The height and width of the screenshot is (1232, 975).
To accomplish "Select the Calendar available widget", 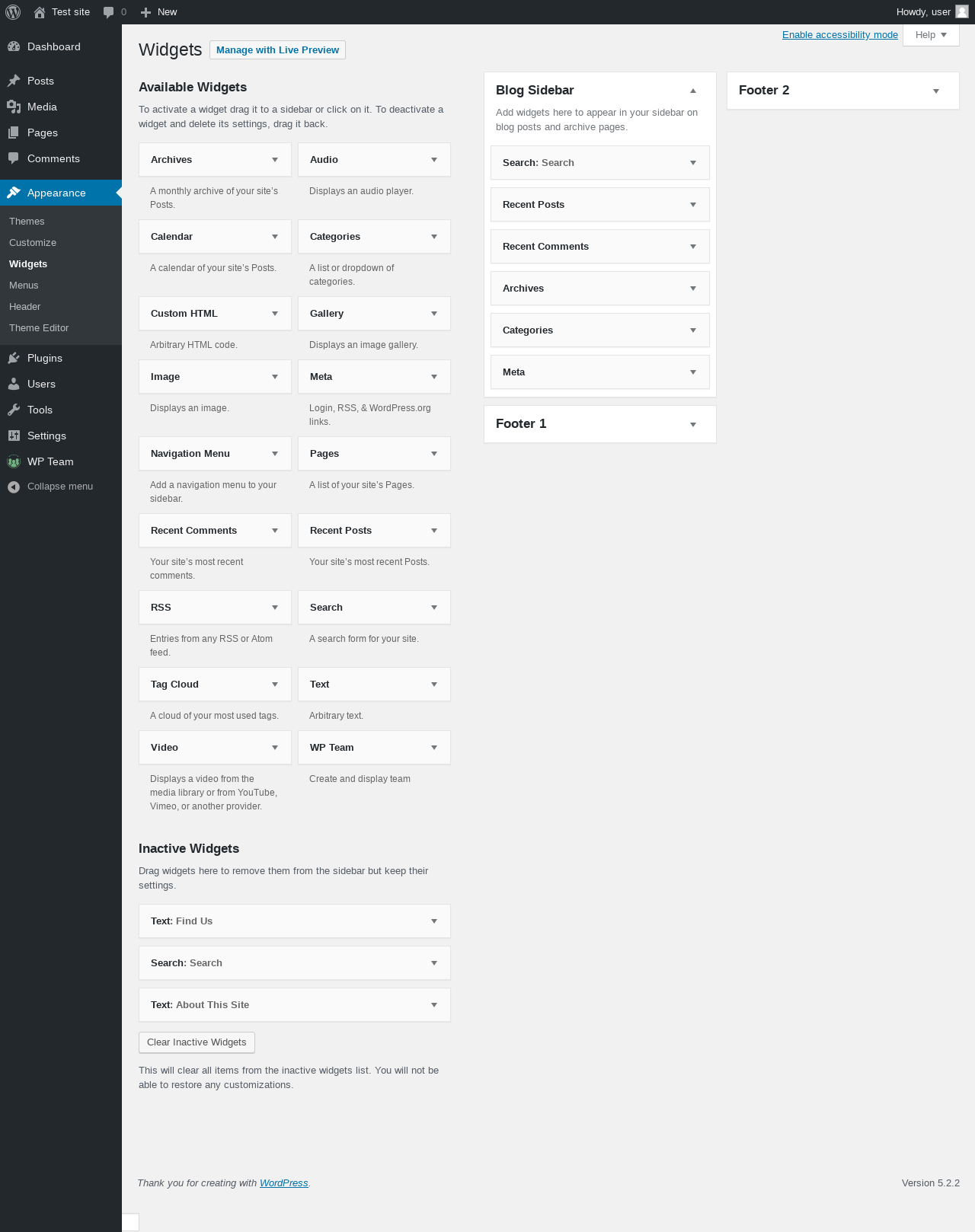I will click(215, 237).
